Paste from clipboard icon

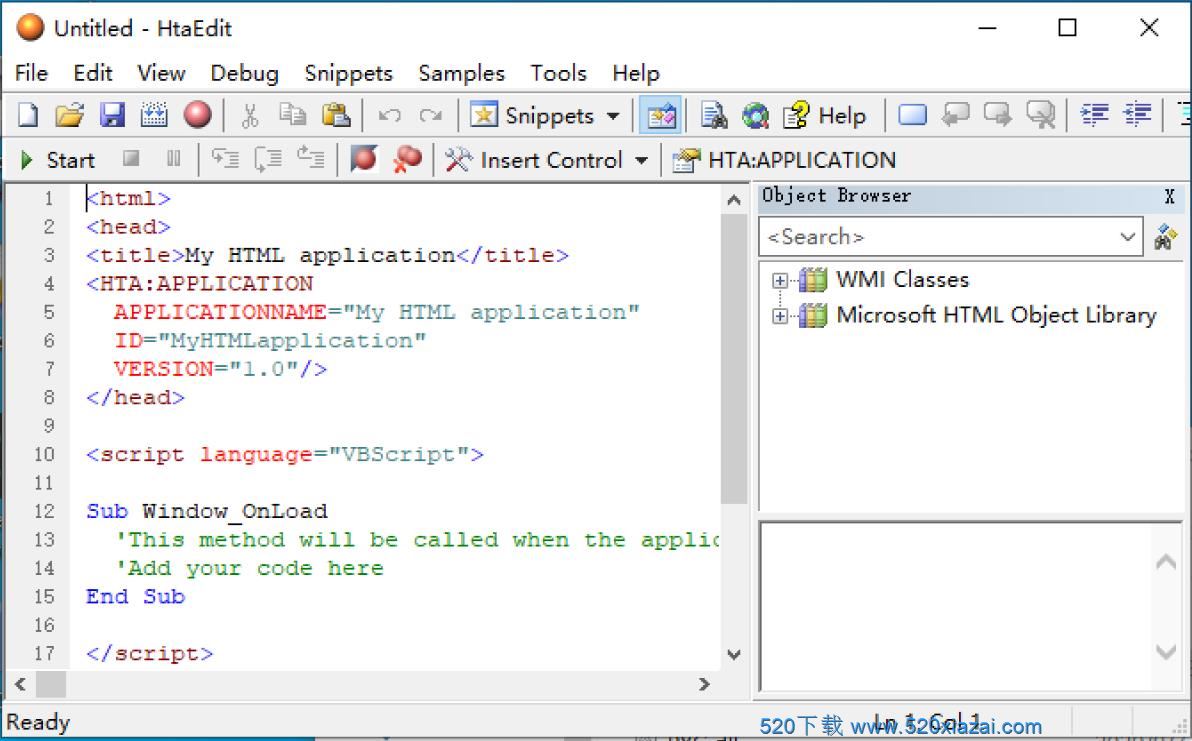click(336, 116)
